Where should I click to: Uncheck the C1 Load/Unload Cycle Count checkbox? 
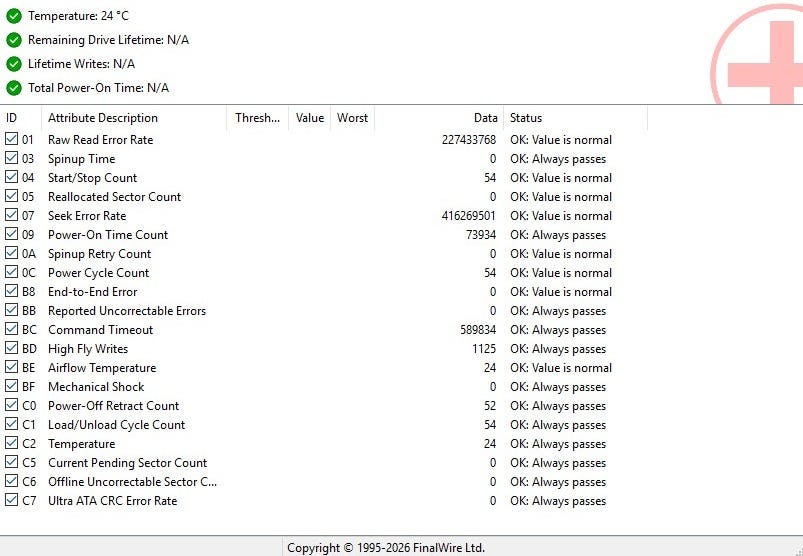tap(11, 423)
